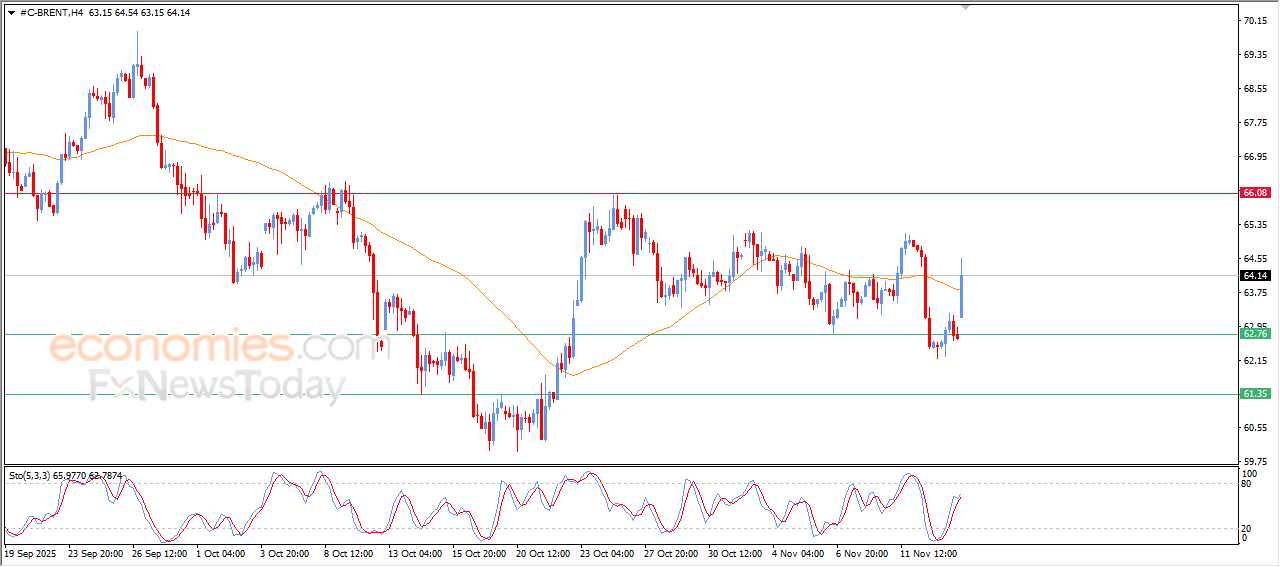Select the stochastic 20 level label
The image size is (1280, 567).
[x=1247, y=528]
